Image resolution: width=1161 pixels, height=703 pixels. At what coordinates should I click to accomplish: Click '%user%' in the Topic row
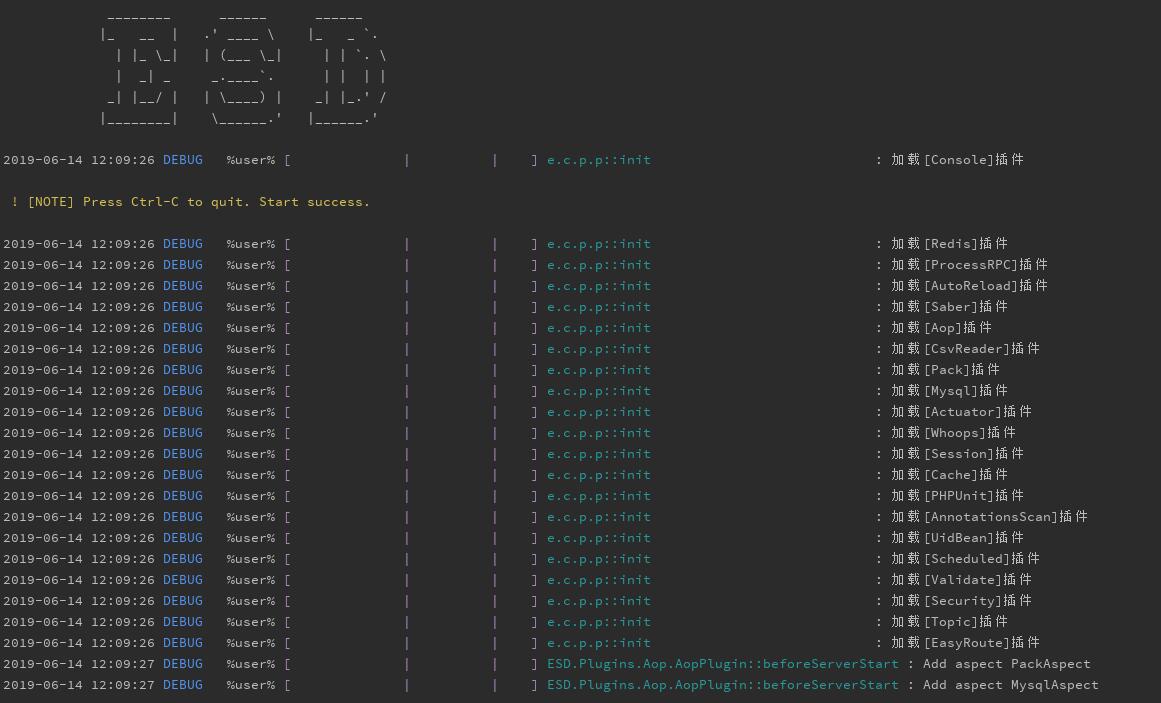251,622
